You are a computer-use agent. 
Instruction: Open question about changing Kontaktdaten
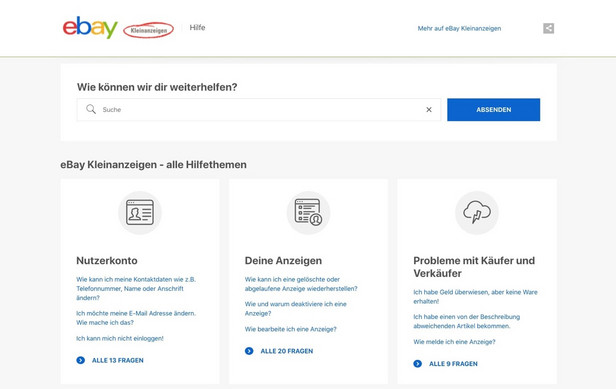(136, 288)
